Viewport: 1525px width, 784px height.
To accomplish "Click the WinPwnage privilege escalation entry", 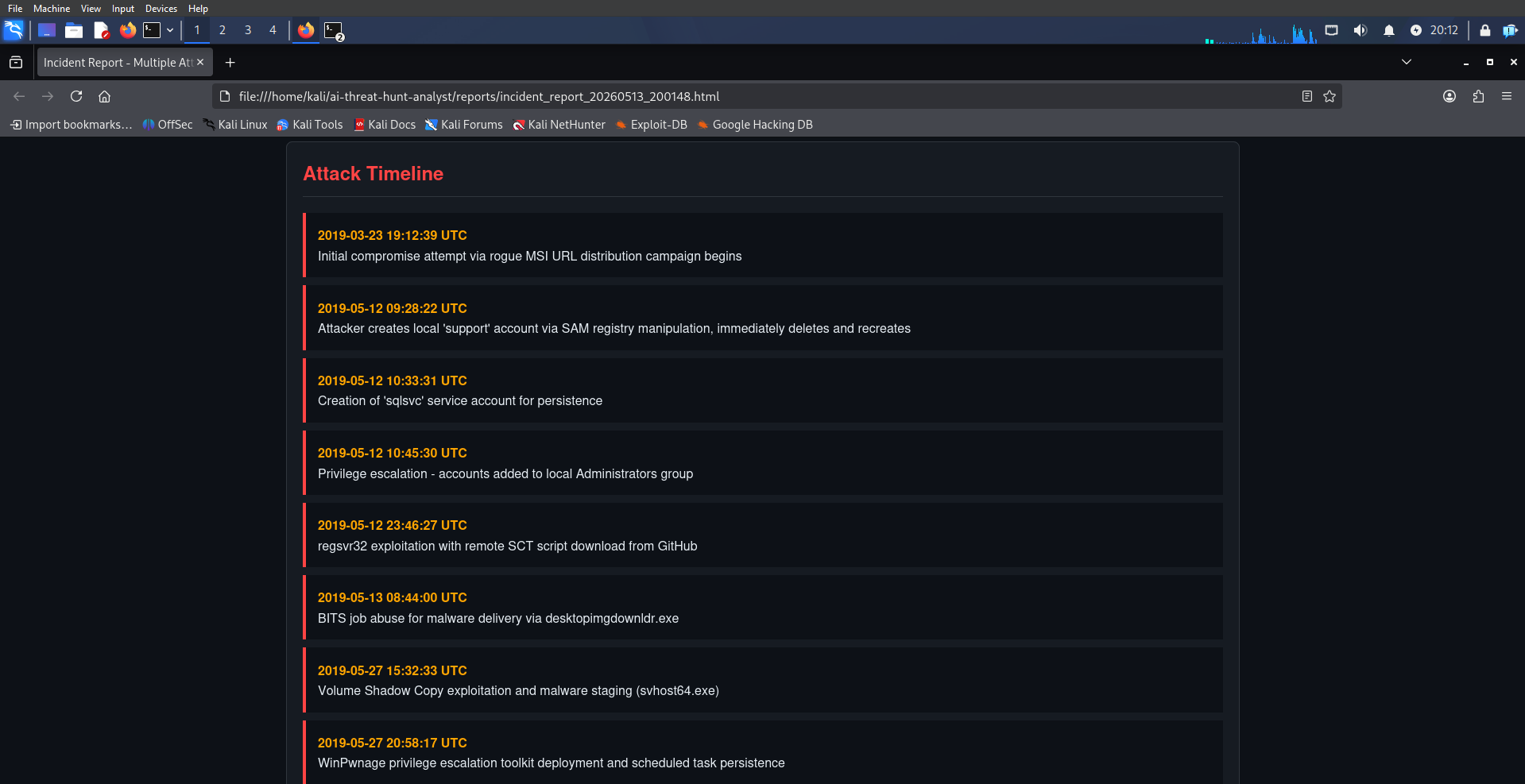I will (552, 763).
